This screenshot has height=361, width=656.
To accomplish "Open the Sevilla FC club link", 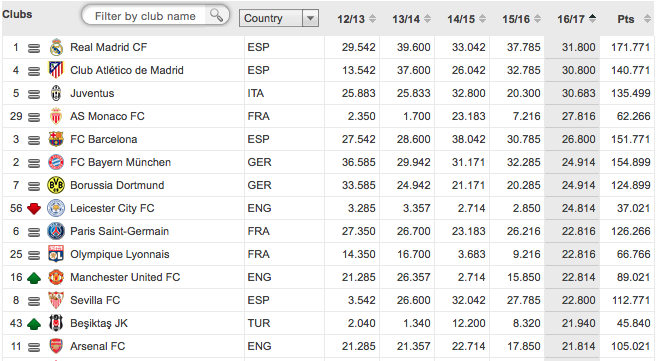I will 95,300.
